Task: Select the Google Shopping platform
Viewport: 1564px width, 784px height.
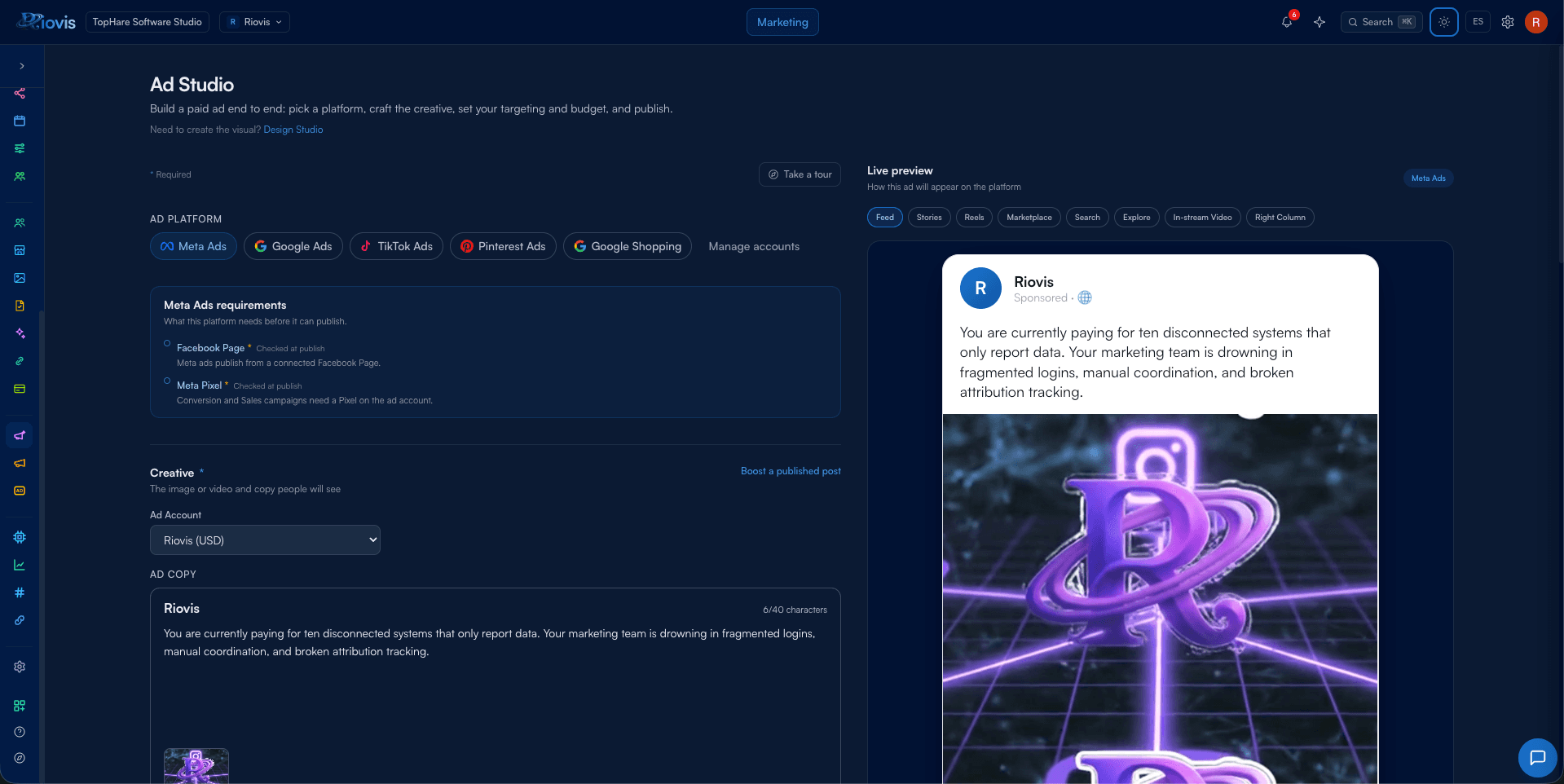Action: pos(628,246)
